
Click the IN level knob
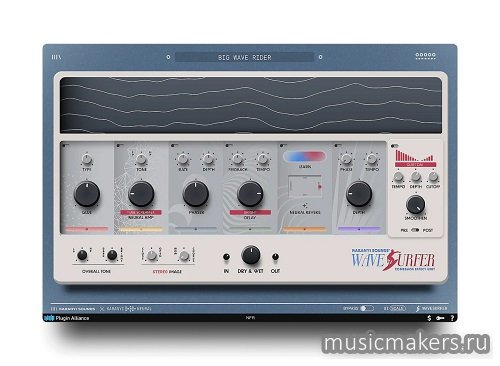(226, 257)
